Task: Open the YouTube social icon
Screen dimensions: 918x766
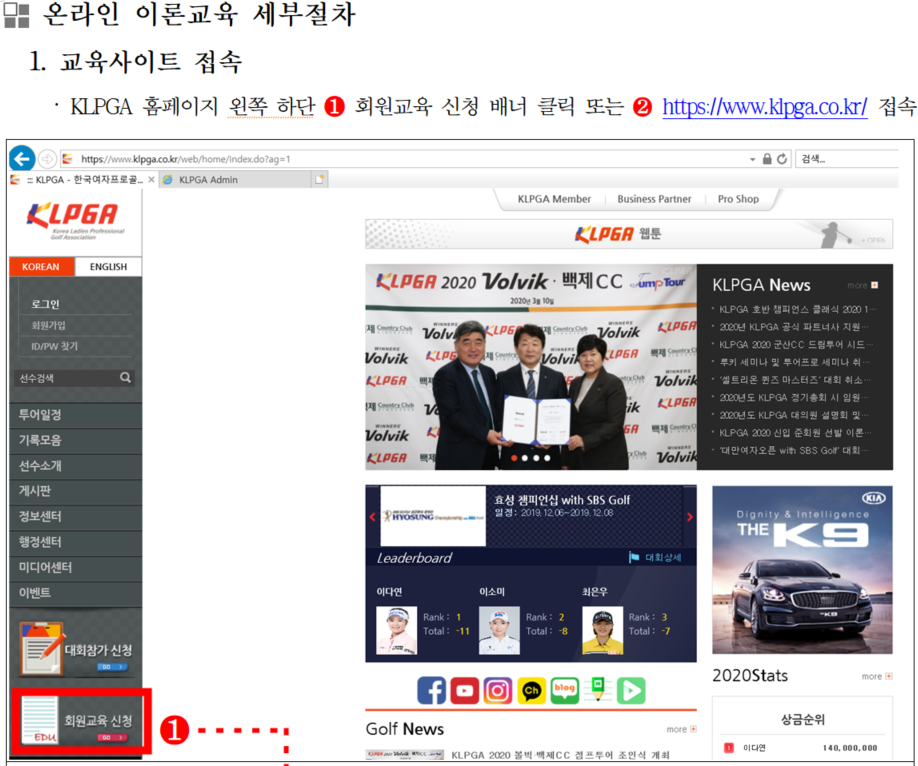Action: [x=464, y=690]
